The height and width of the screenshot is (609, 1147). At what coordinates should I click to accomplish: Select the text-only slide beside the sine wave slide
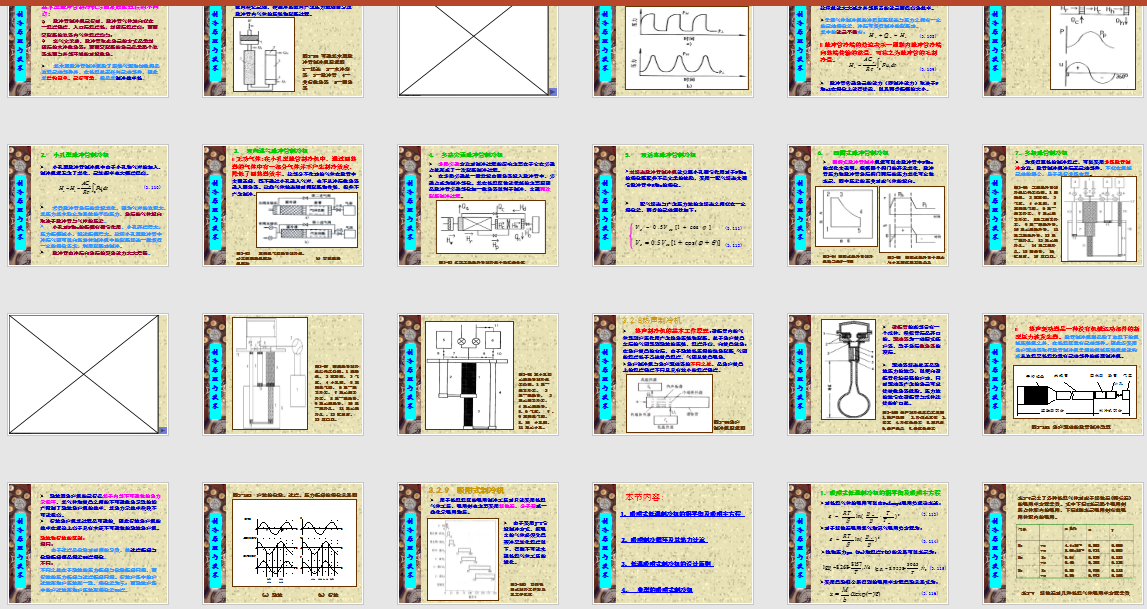click(85, 543)
